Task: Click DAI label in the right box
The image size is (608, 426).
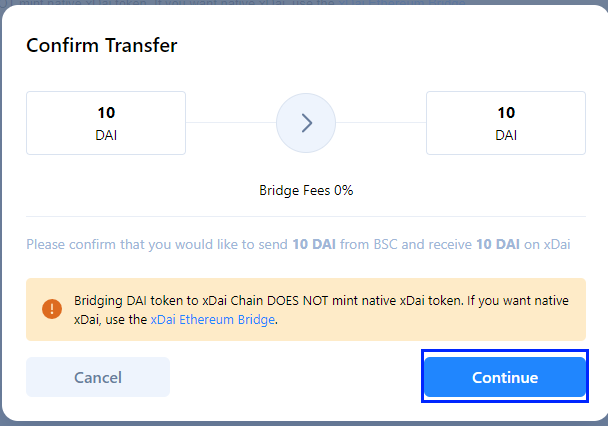Action: click(506, 135)
